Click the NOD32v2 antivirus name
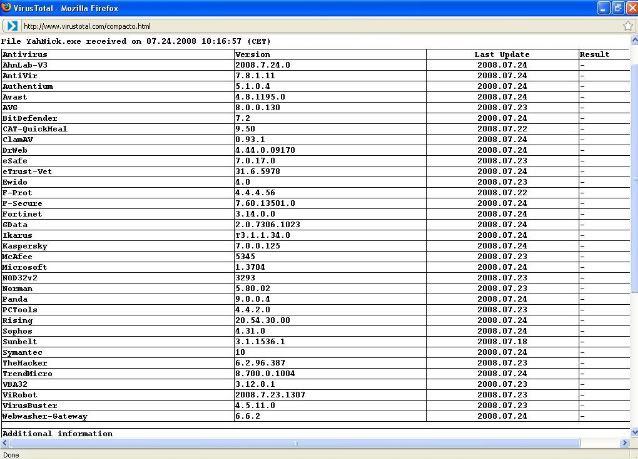Image resolution: width=638 pixels, height=459 pixels. [20, 278]
